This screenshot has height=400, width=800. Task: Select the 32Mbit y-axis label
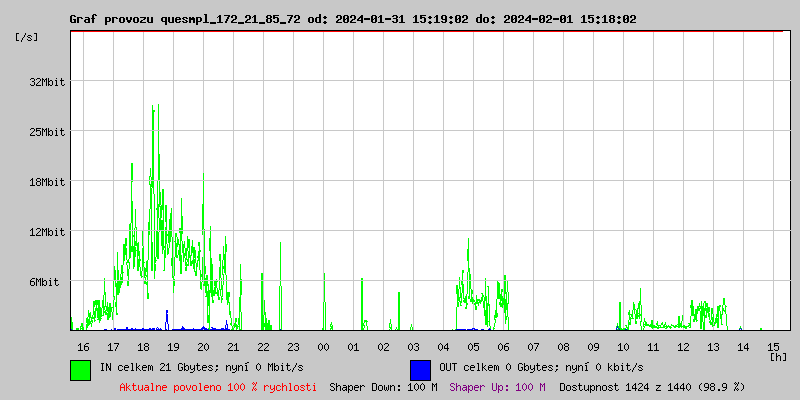tap(47, 82)
